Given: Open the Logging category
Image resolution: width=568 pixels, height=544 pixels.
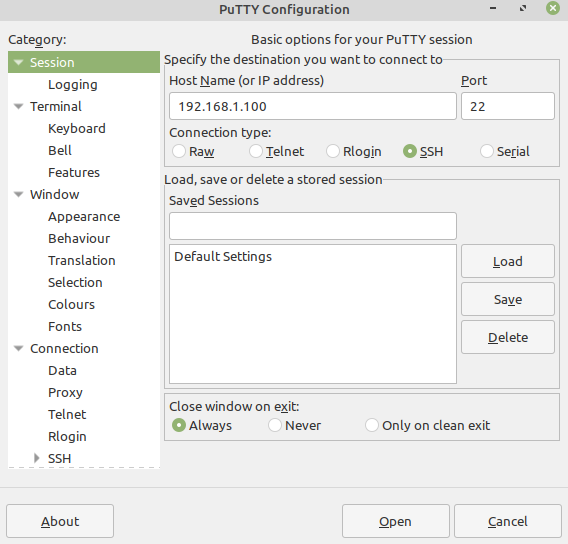Looking at the screenshot, I should click(73, 84).
